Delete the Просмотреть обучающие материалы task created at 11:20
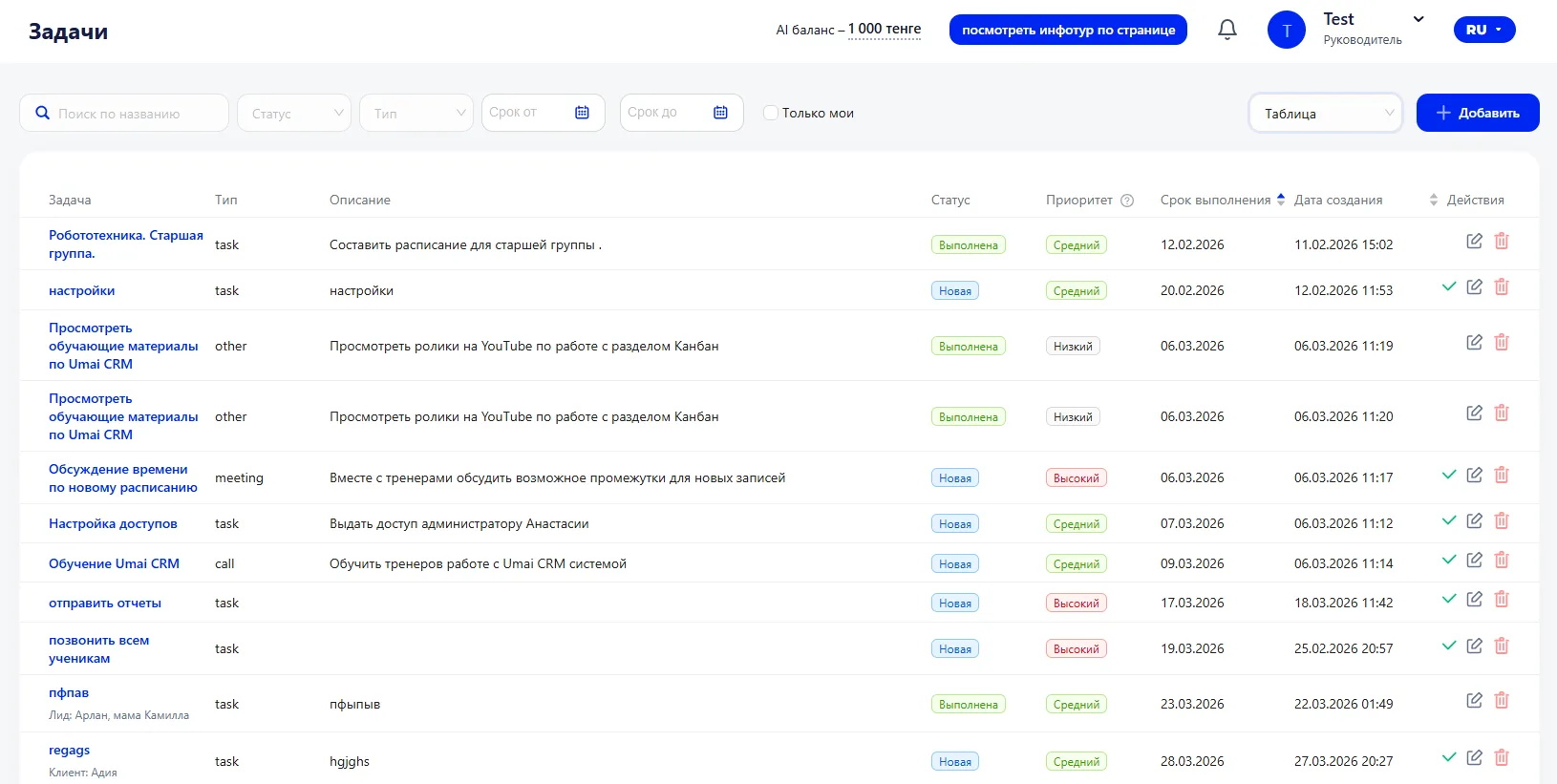The height and width of the screenshot is (784, 1557). tap(1502, 413)
